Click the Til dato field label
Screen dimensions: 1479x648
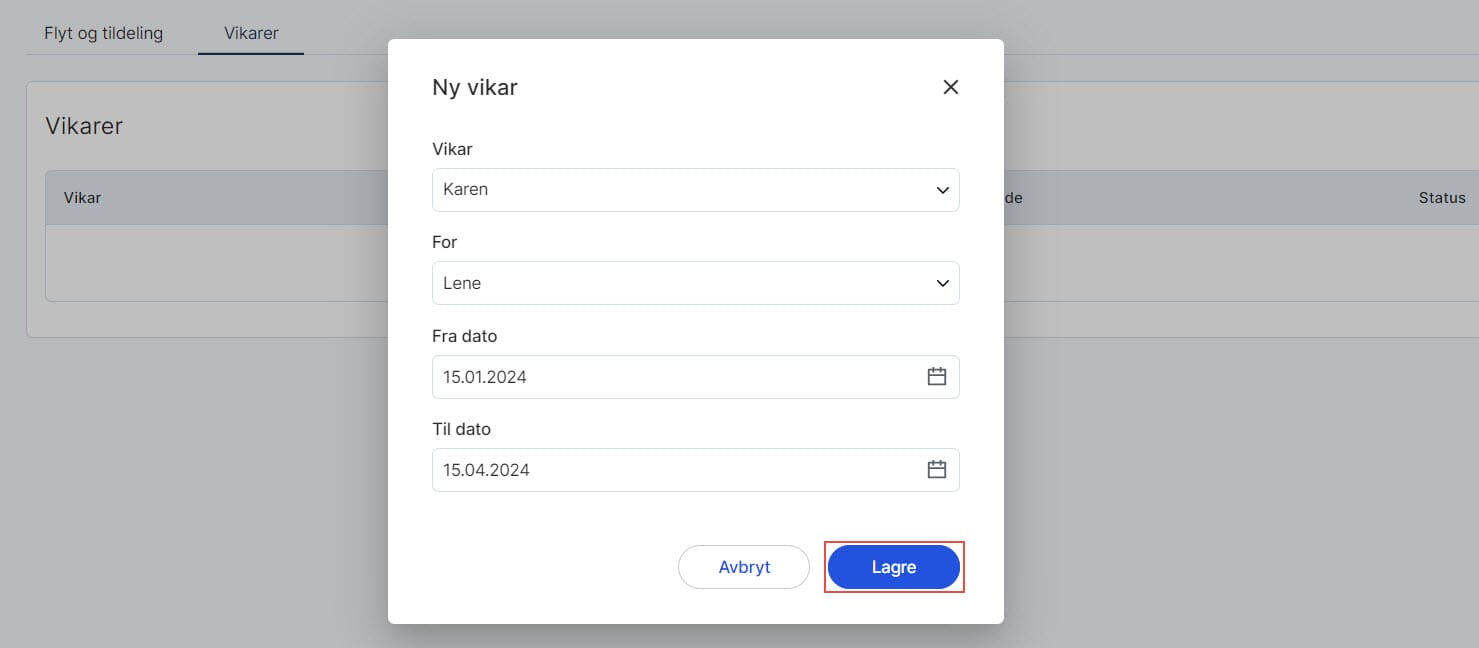pyautogui.click(x=461, y=429)
